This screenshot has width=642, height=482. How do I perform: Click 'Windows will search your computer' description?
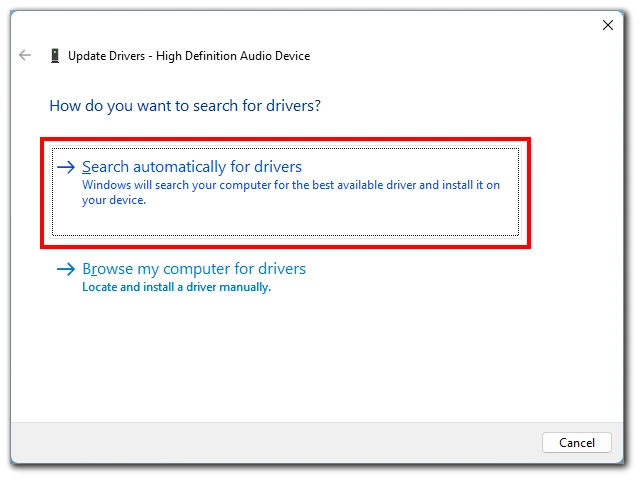(291, 192)
